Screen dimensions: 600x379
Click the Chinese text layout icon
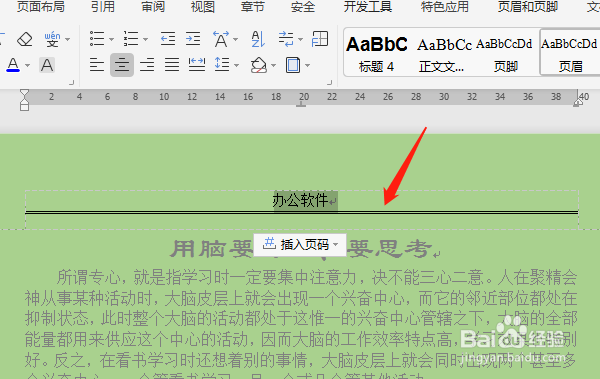click(x=221, y=39)
